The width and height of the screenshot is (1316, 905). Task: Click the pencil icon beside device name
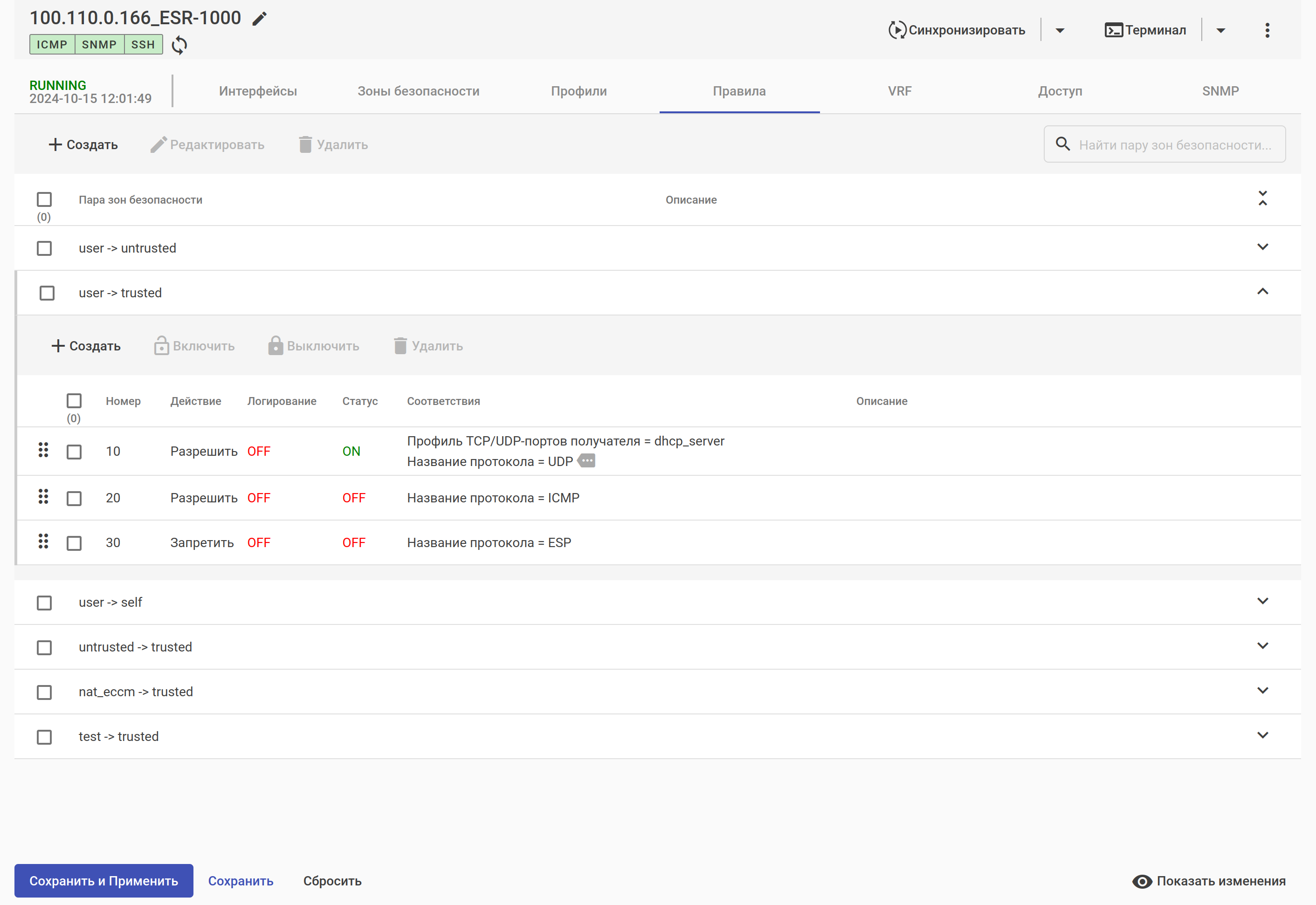point(259,19)
